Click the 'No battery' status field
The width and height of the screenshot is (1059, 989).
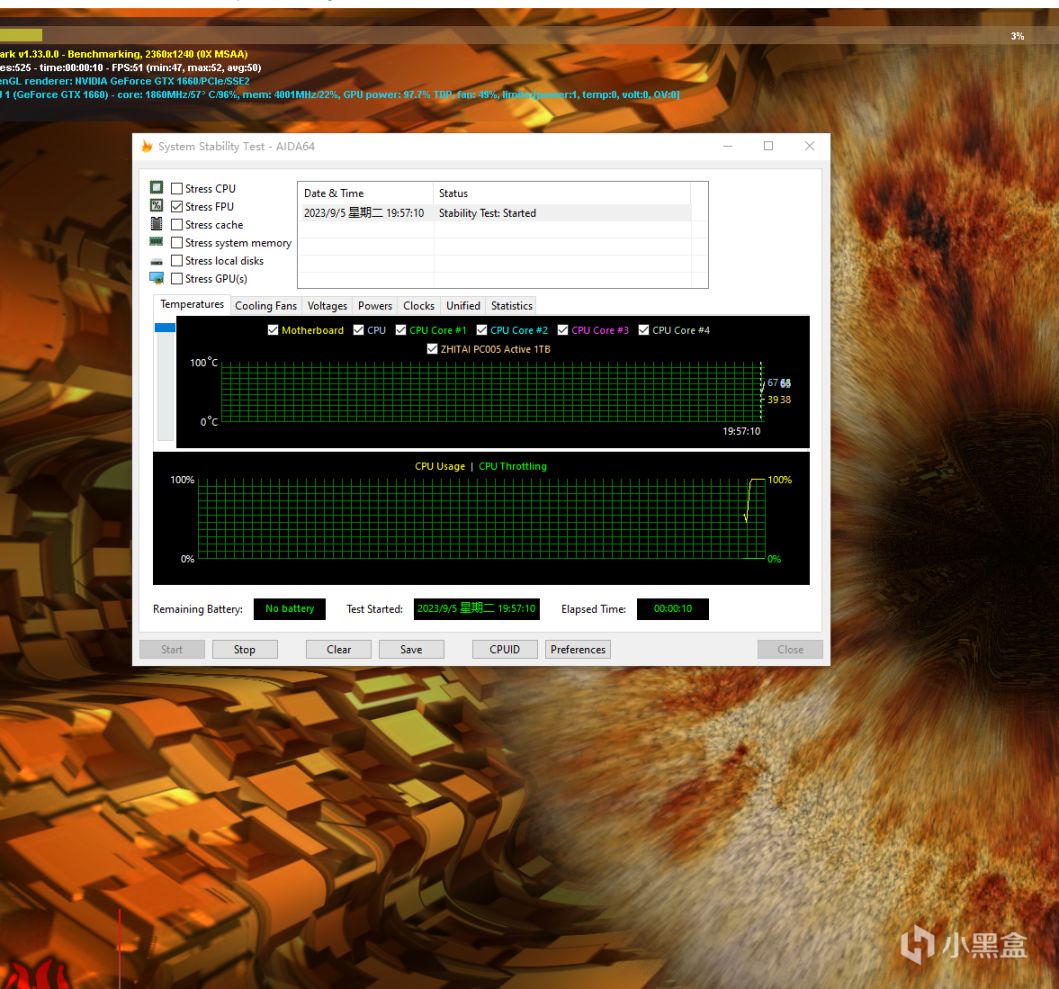(x=290, y=609)
